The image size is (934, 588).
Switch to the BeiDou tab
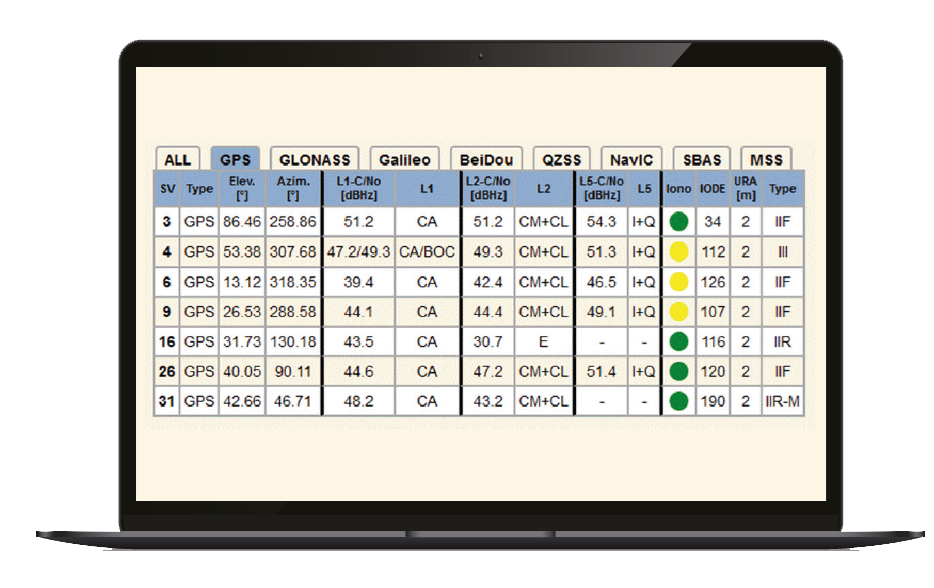pyautogui.click(x=486, y=159)
